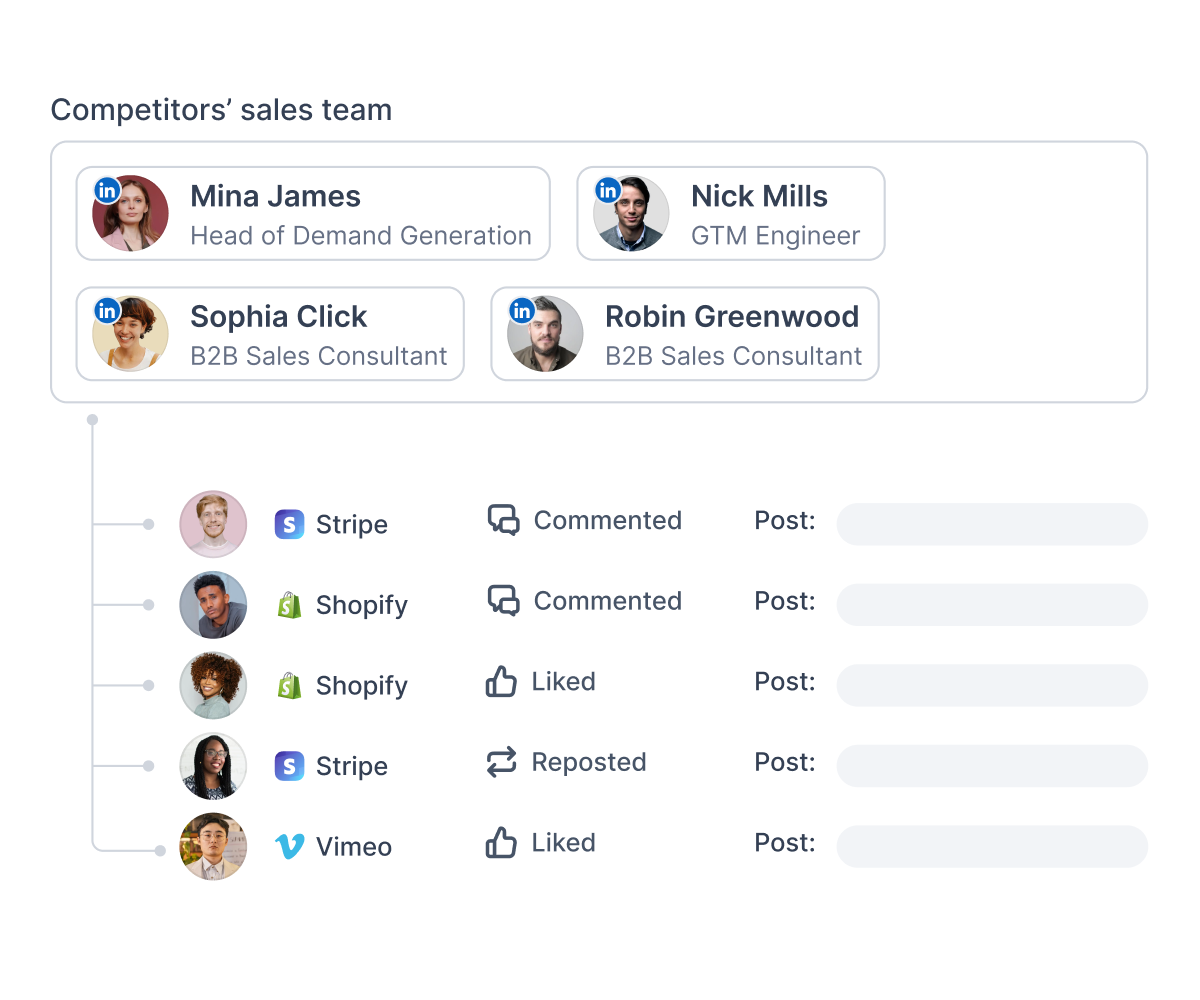1200x1000 pixels.
Task: Click the Post field in the Reposted row
Action: pyautogui.click(x=992, y=766)
